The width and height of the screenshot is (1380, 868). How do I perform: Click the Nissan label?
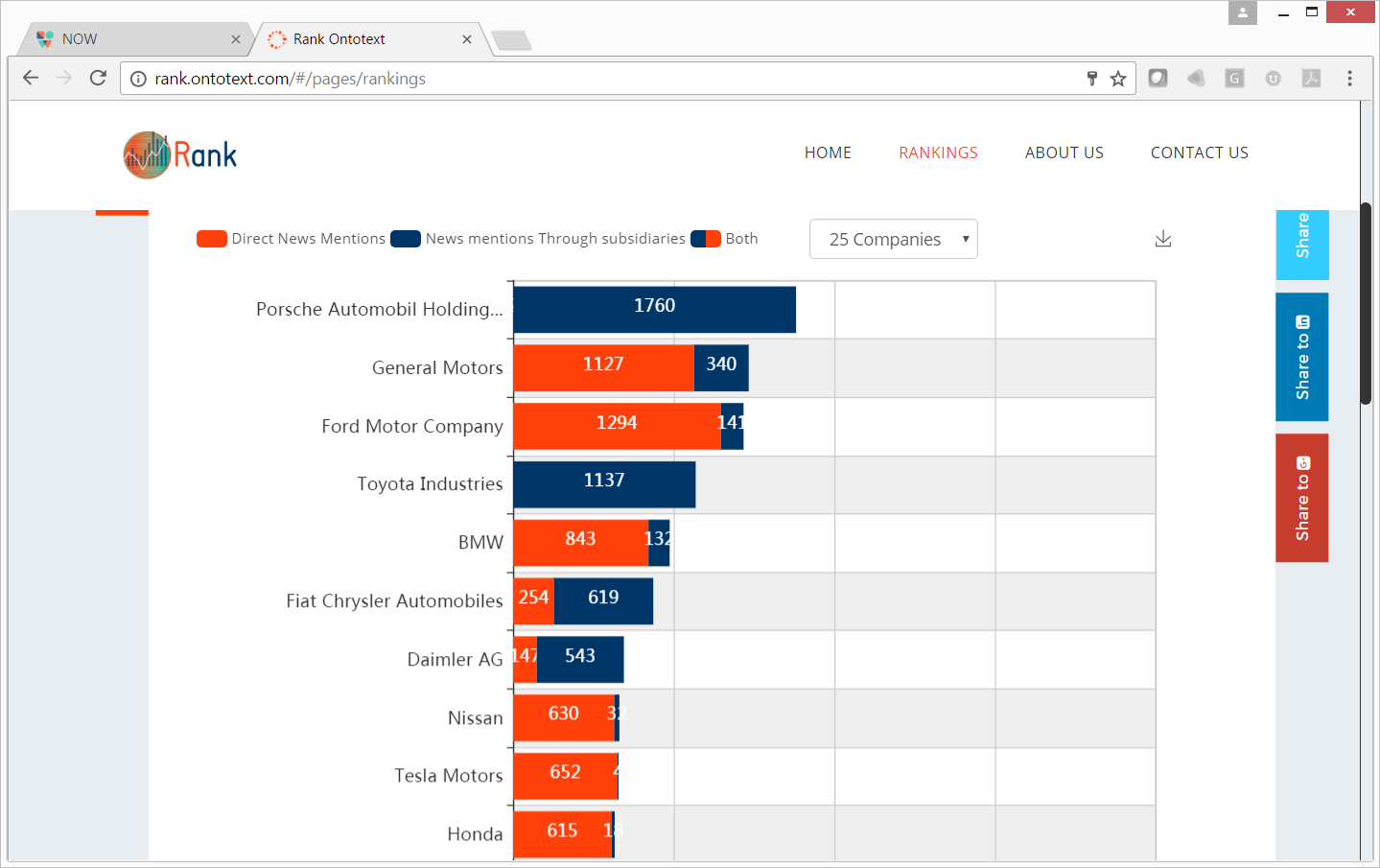coord(475,718)
